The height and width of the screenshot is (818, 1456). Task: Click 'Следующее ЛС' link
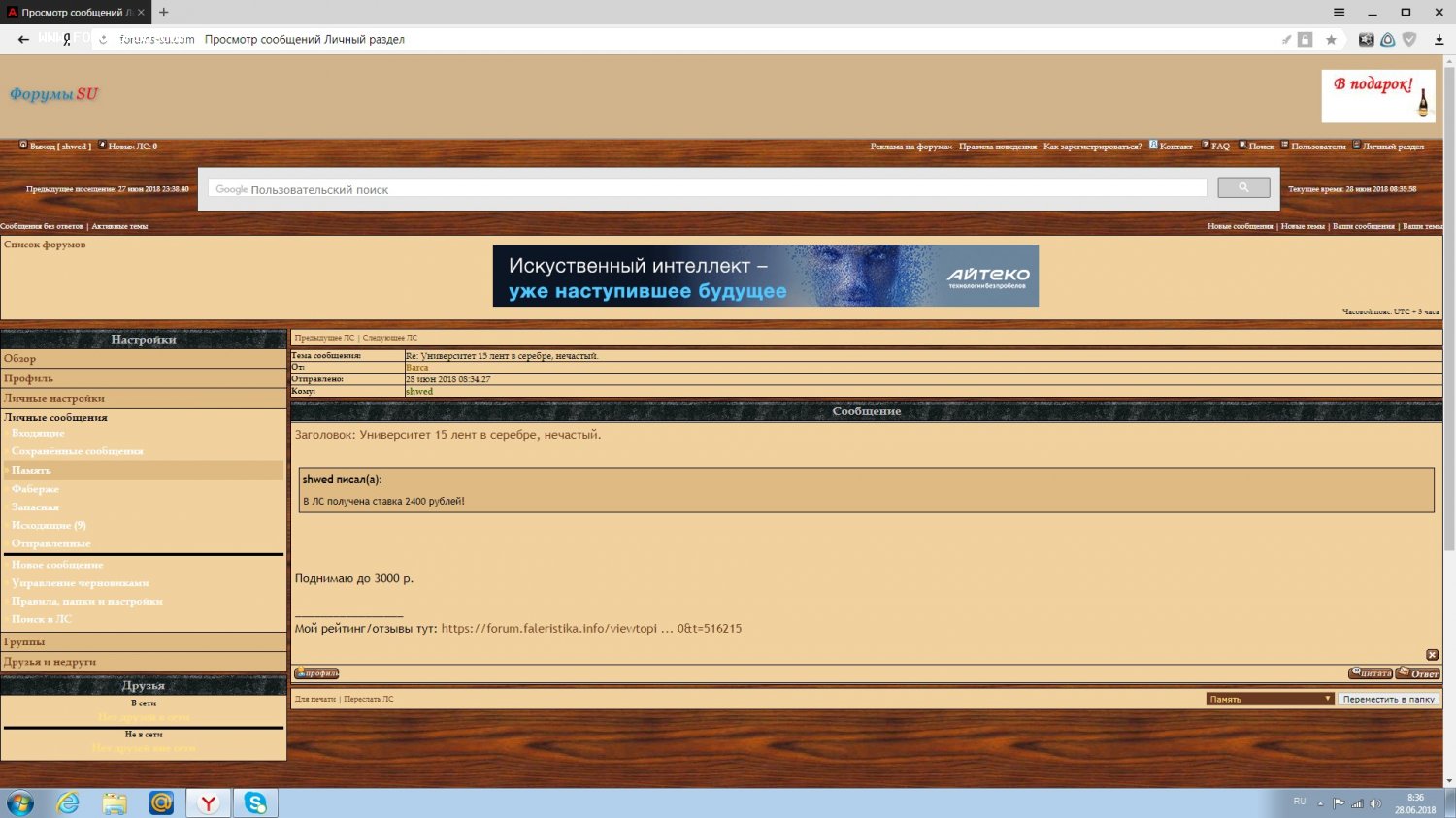tap(389, 338)
